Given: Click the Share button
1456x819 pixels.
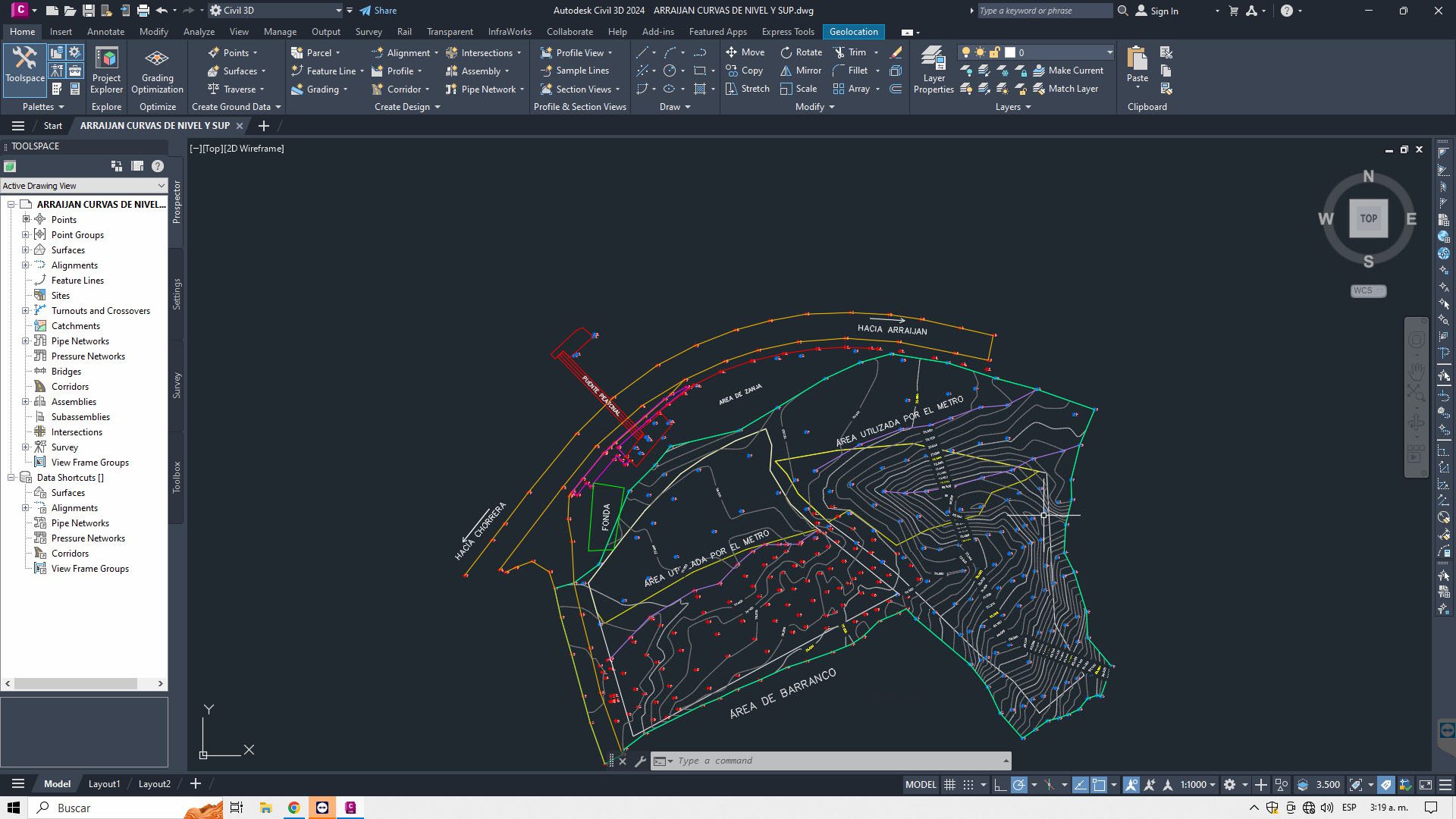Looking at the screenshot, I should coord(378,11).
